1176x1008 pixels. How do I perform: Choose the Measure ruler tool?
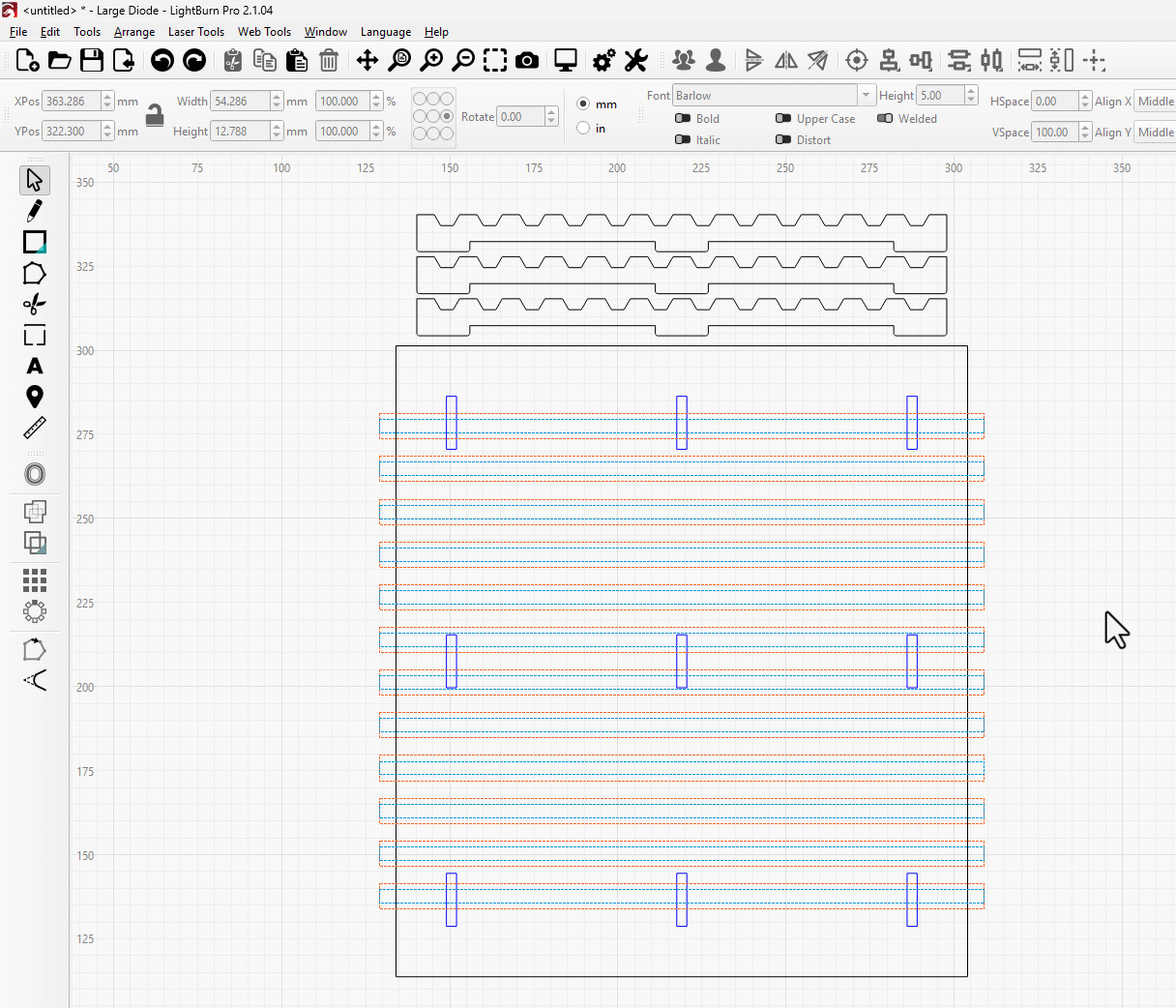point(35,428)
